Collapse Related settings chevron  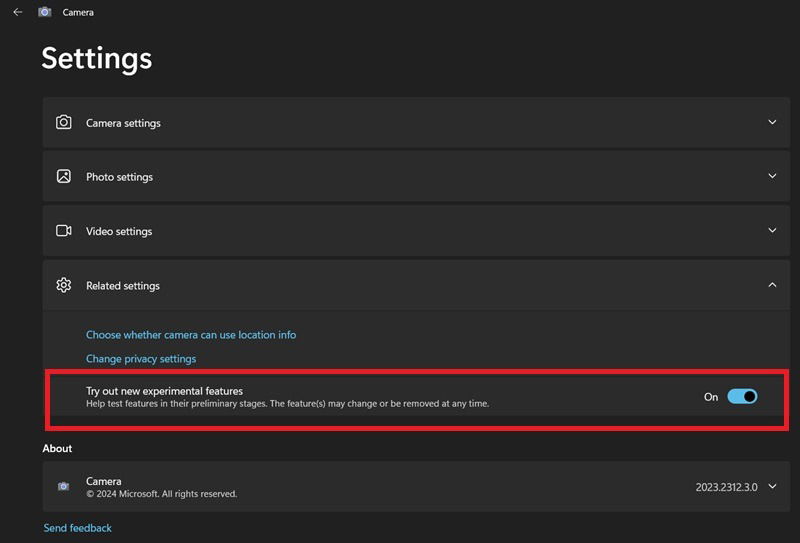pos(772,285)
